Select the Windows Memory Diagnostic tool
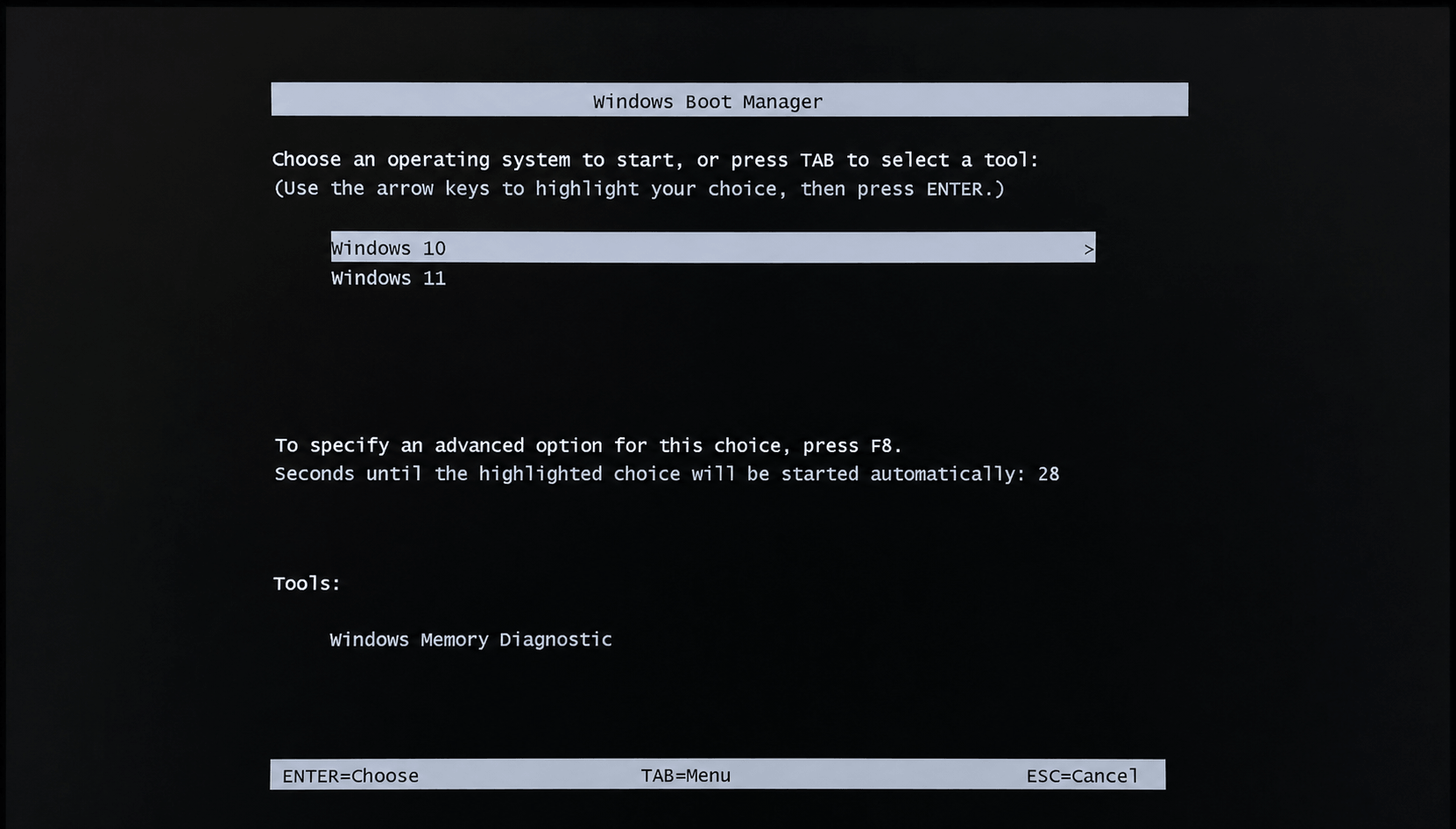Image resolution: width=1456 pixels, height=829 pixels. (470, 640)
